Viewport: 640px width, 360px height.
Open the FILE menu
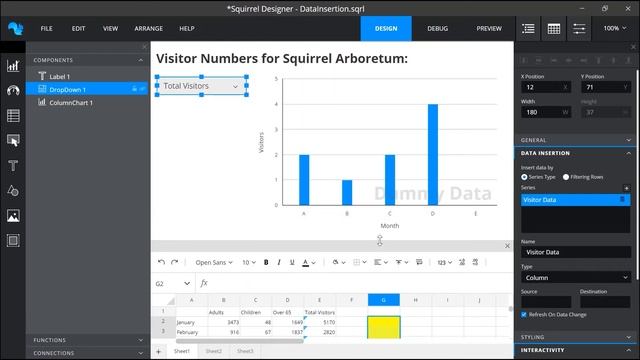(47, 29)
